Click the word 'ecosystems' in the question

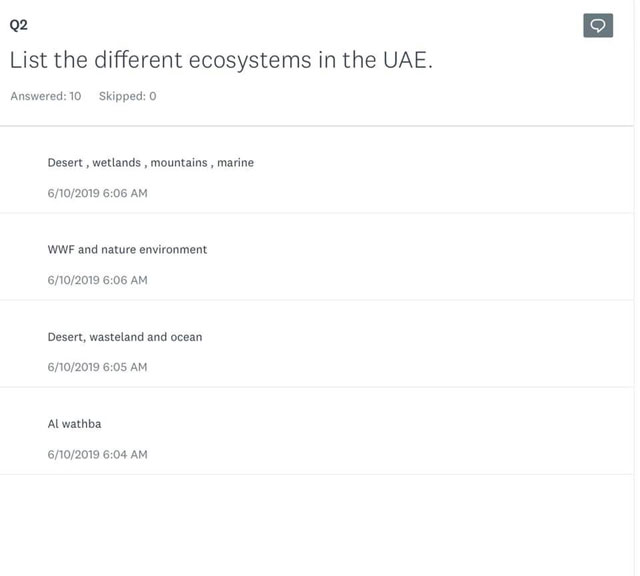tap(250, 61)
